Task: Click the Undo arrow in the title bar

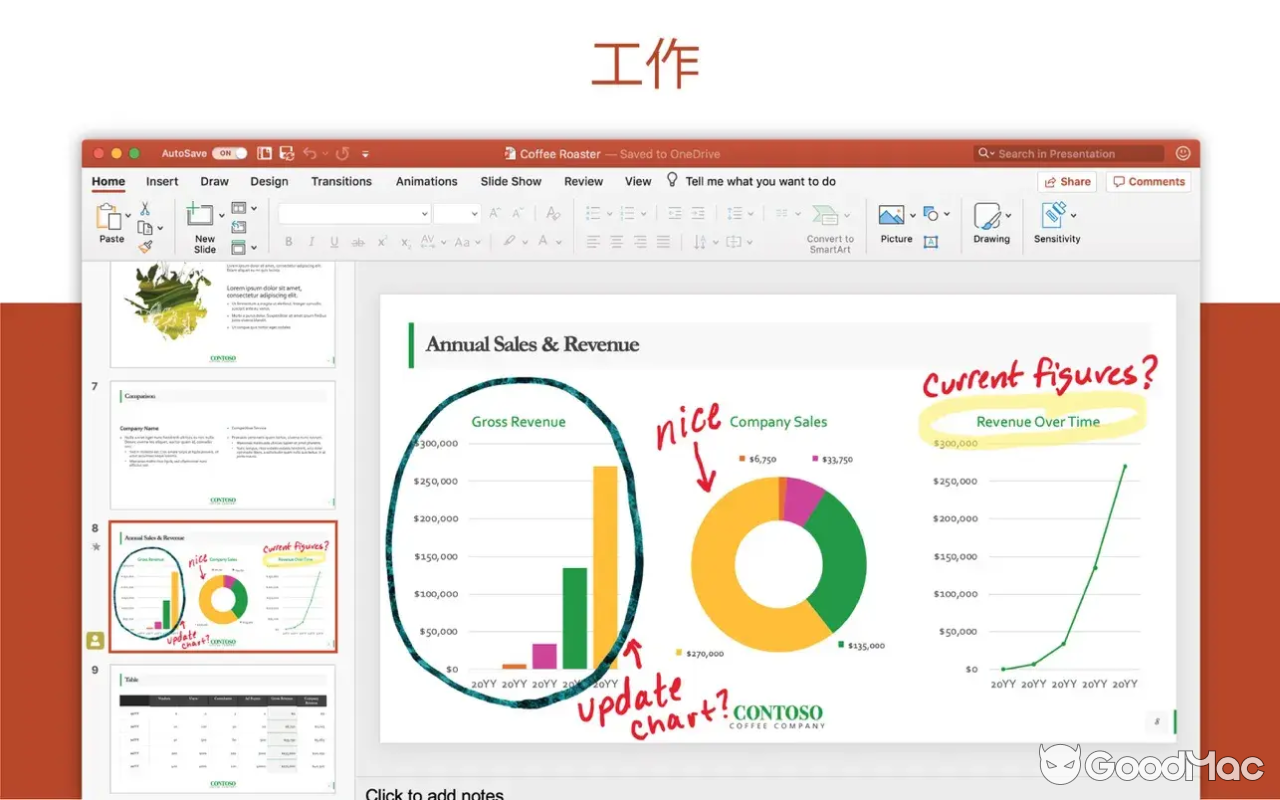Action: point(310,153)
